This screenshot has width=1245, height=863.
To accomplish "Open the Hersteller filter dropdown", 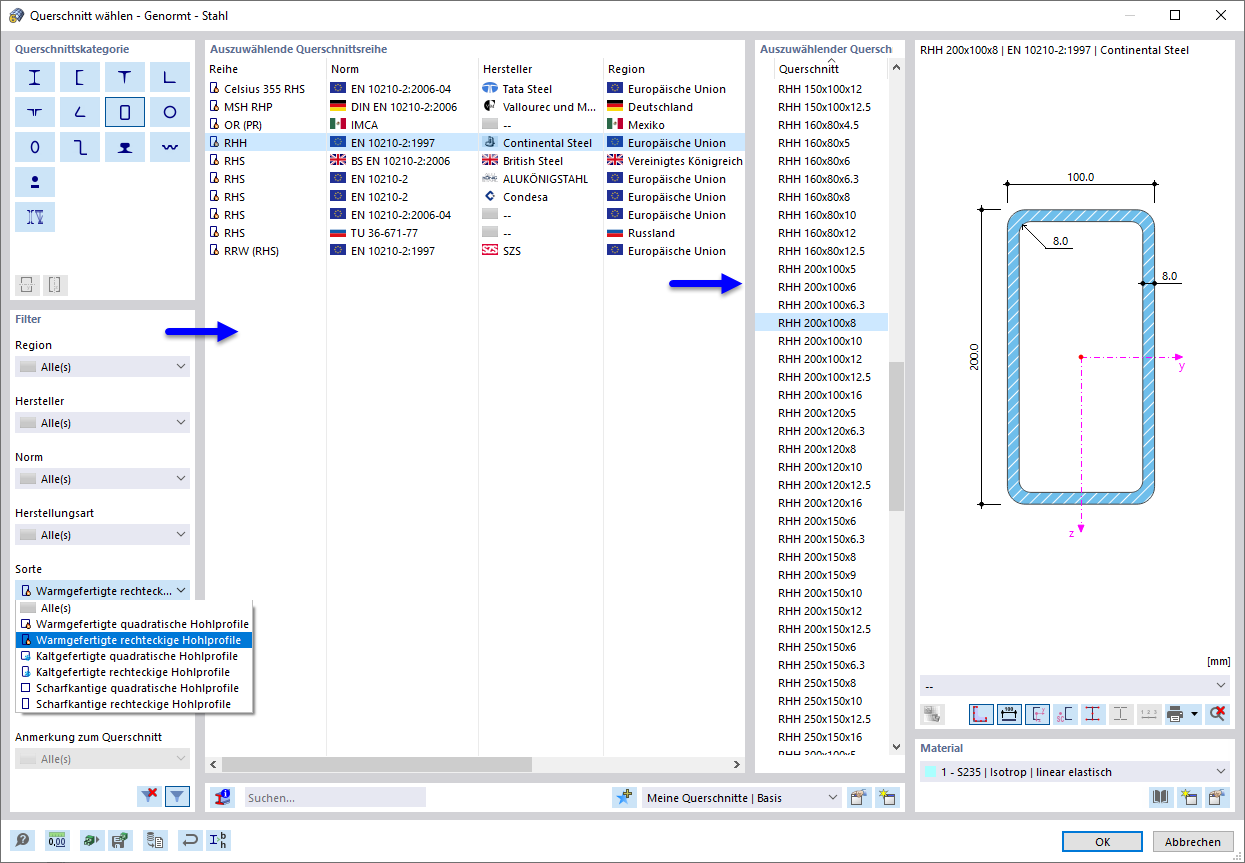I will coord(102,423).
